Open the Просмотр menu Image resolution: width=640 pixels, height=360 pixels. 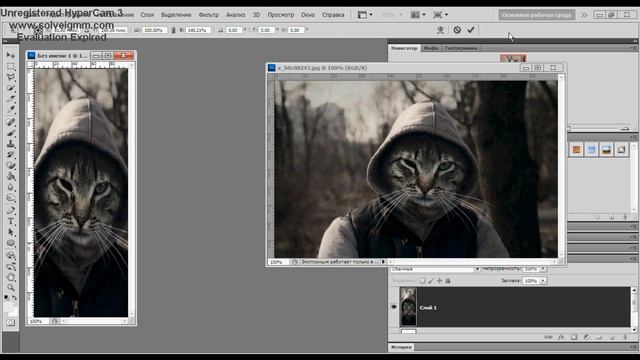pyautogui.click(x=281, y=15)
